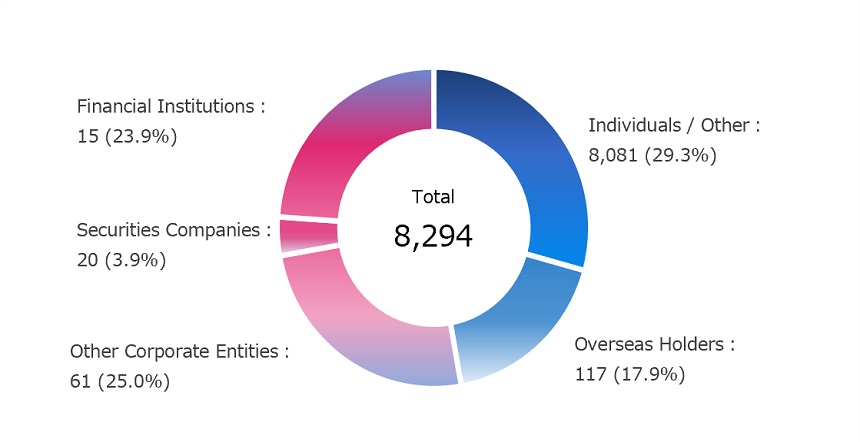Click the "Total" heading in chart center

point(433,197)
